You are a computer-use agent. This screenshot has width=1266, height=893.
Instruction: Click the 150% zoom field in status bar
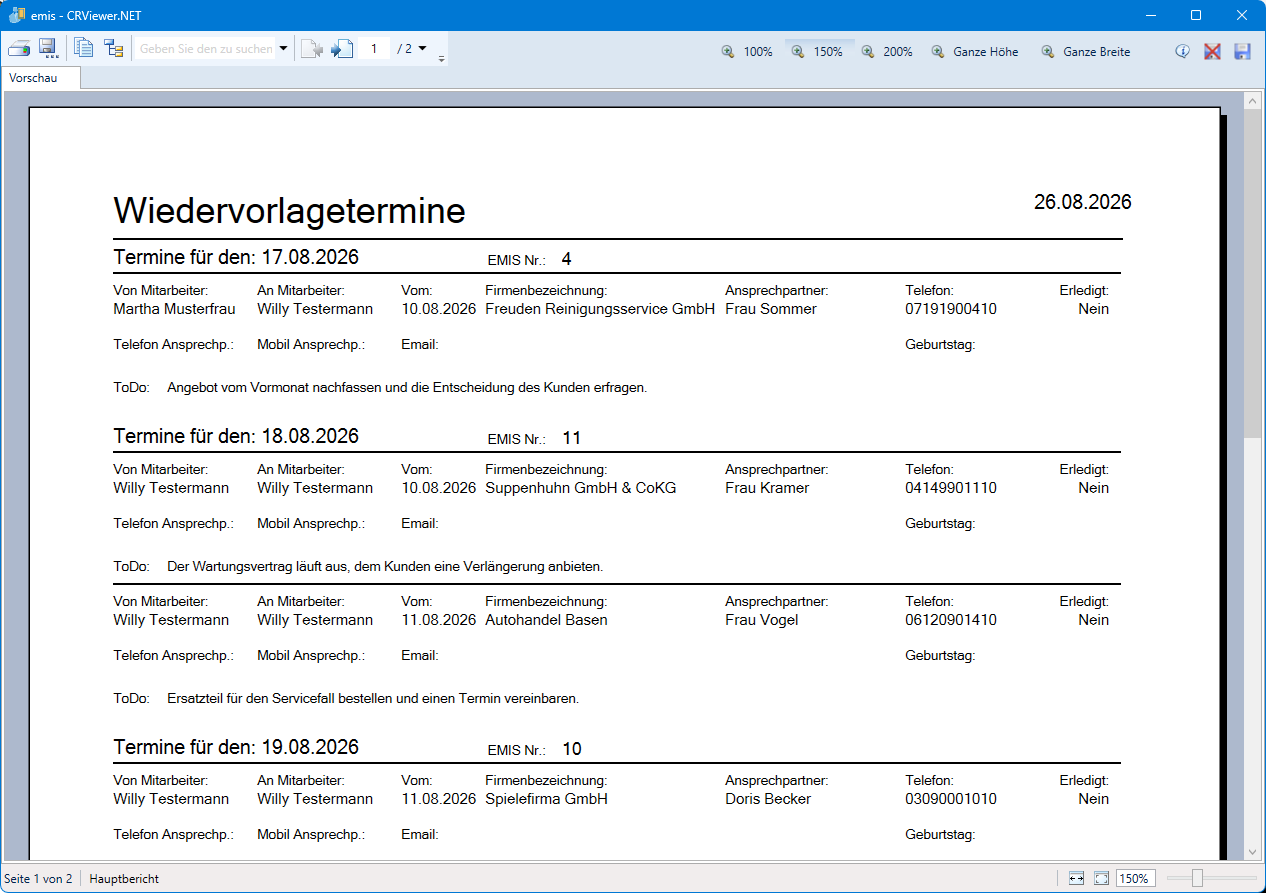tap(1135, 878)
